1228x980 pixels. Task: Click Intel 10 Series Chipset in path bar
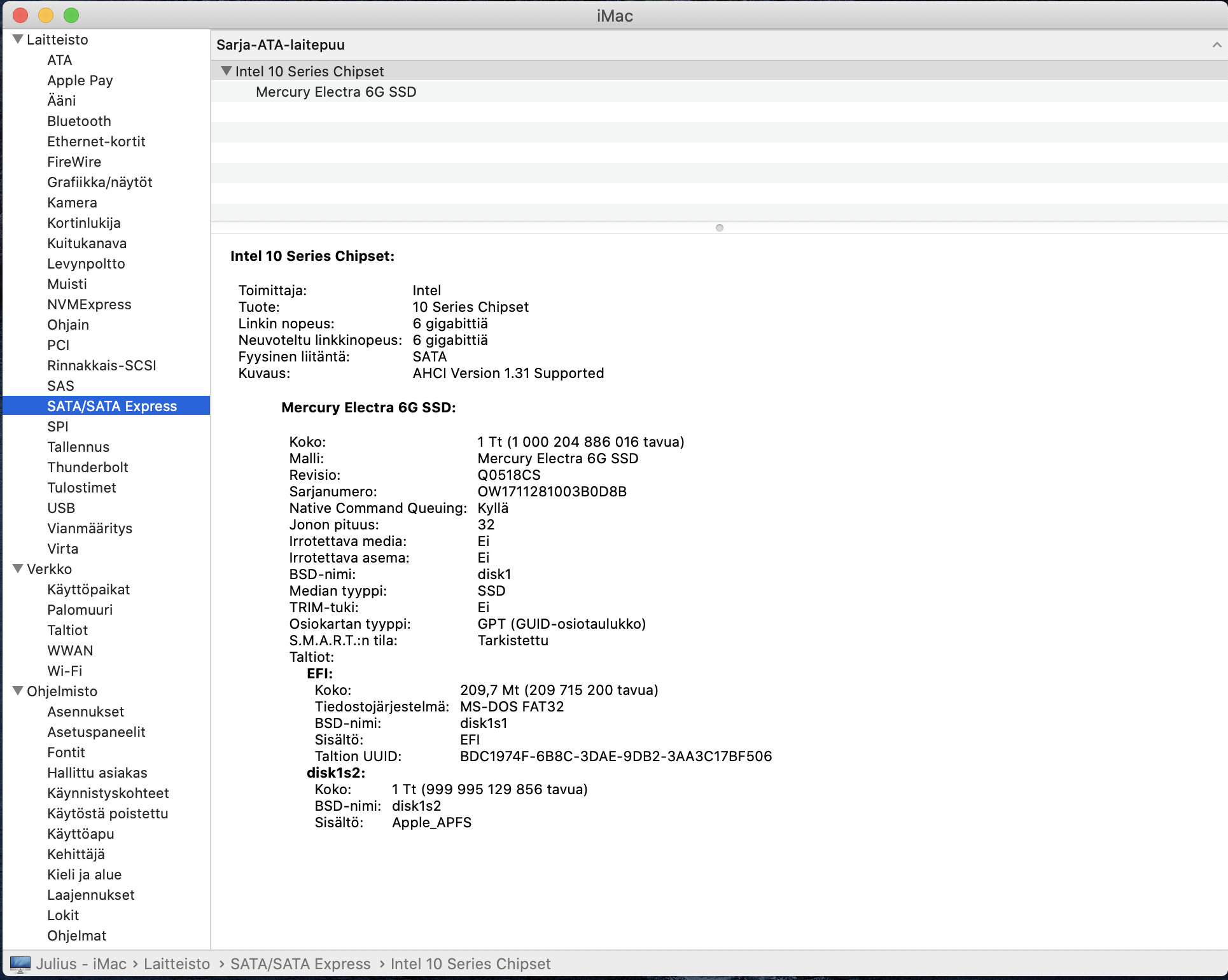pos(470,964)
